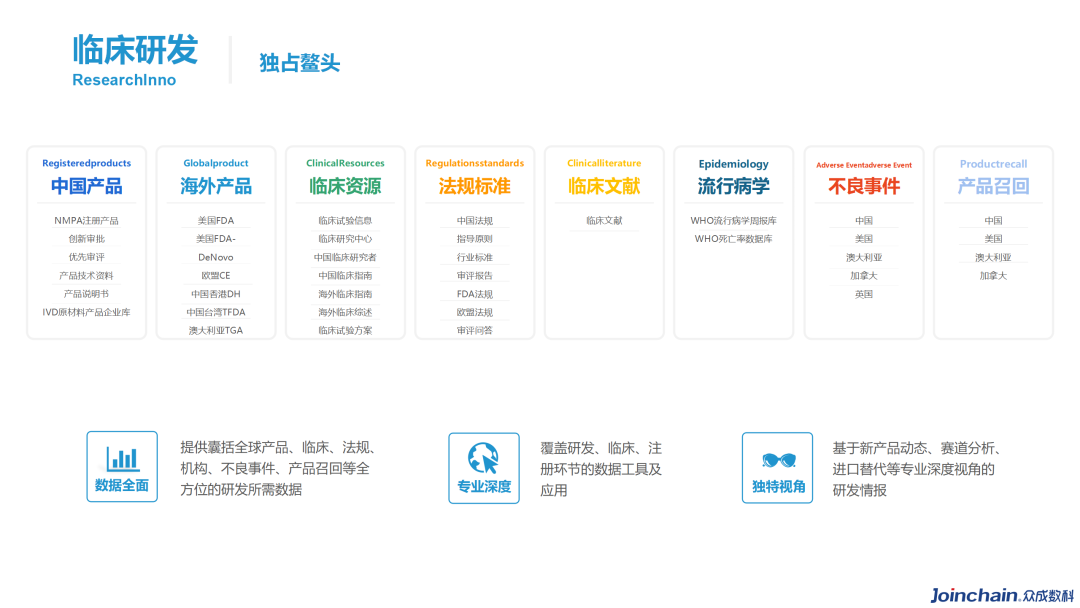1080x608 pixels.
Task: Select 欧盟法规 entry
Action: point(475,312)
